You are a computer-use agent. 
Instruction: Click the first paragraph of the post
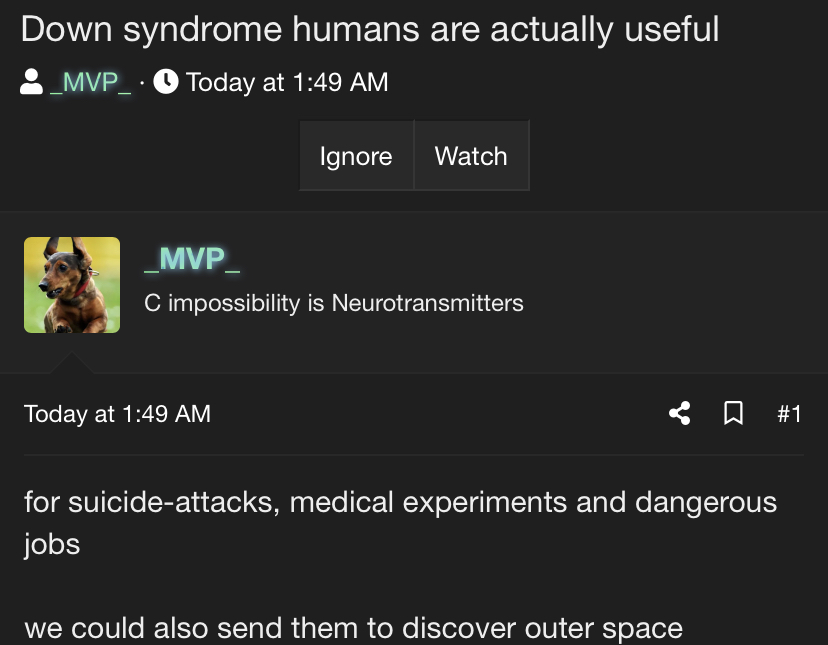tap(400, 523)
